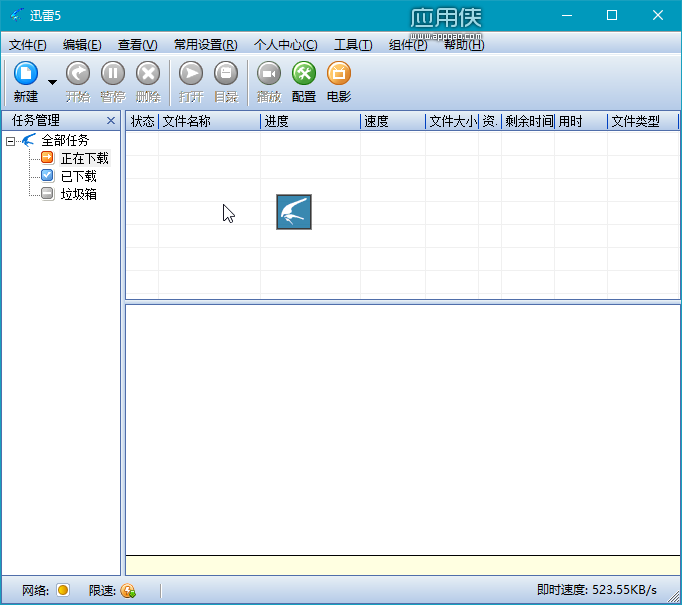Open the 文件(F) menu
The image size is (682, 605).
pos(27,44)
